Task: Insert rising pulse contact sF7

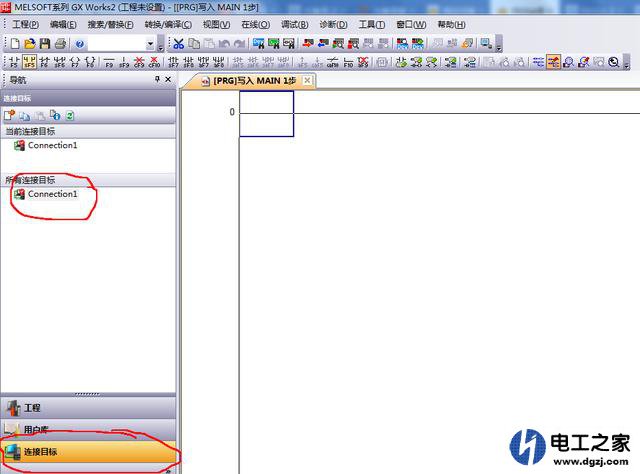Action: (173, 62)
